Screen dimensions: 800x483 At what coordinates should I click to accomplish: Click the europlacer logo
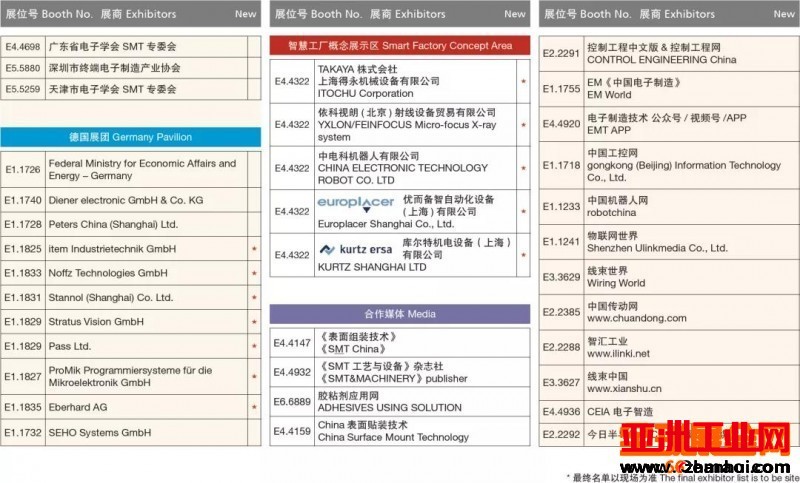356,203
